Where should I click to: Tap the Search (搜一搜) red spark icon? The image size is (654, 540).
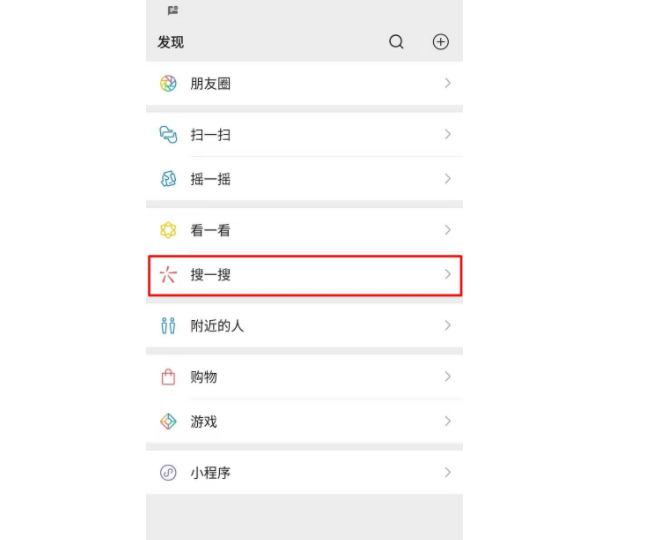click(x=168, y=274)
